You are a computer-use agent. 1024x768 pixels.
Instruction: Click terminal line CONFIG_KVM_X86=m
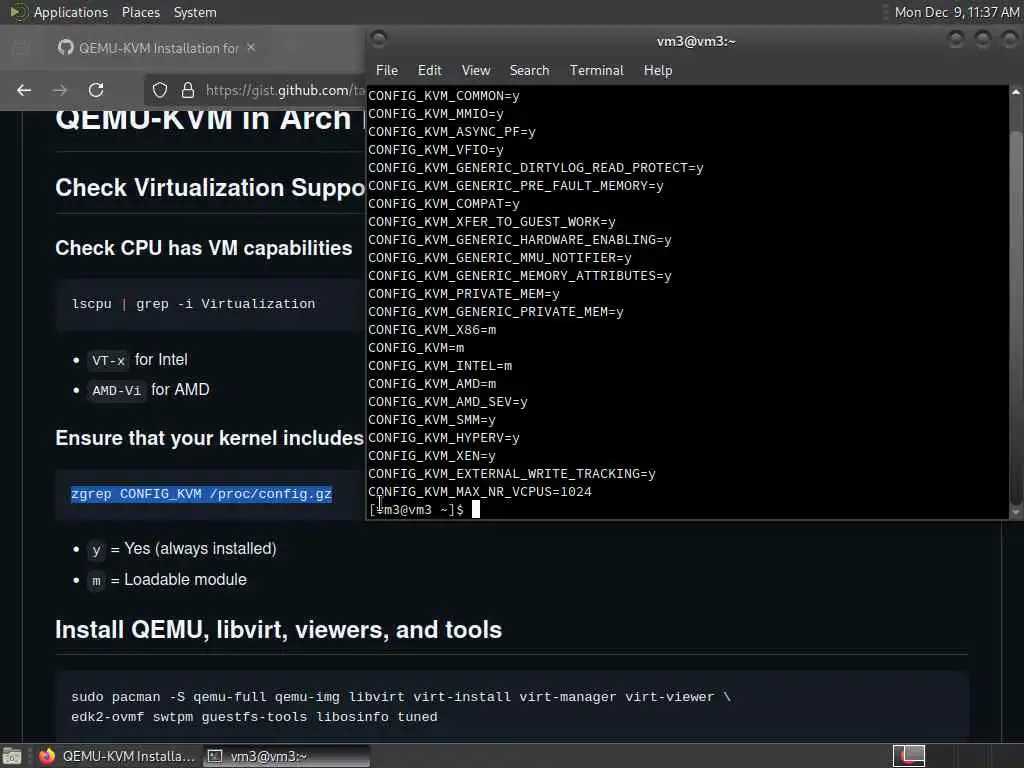tap(432, 330)
